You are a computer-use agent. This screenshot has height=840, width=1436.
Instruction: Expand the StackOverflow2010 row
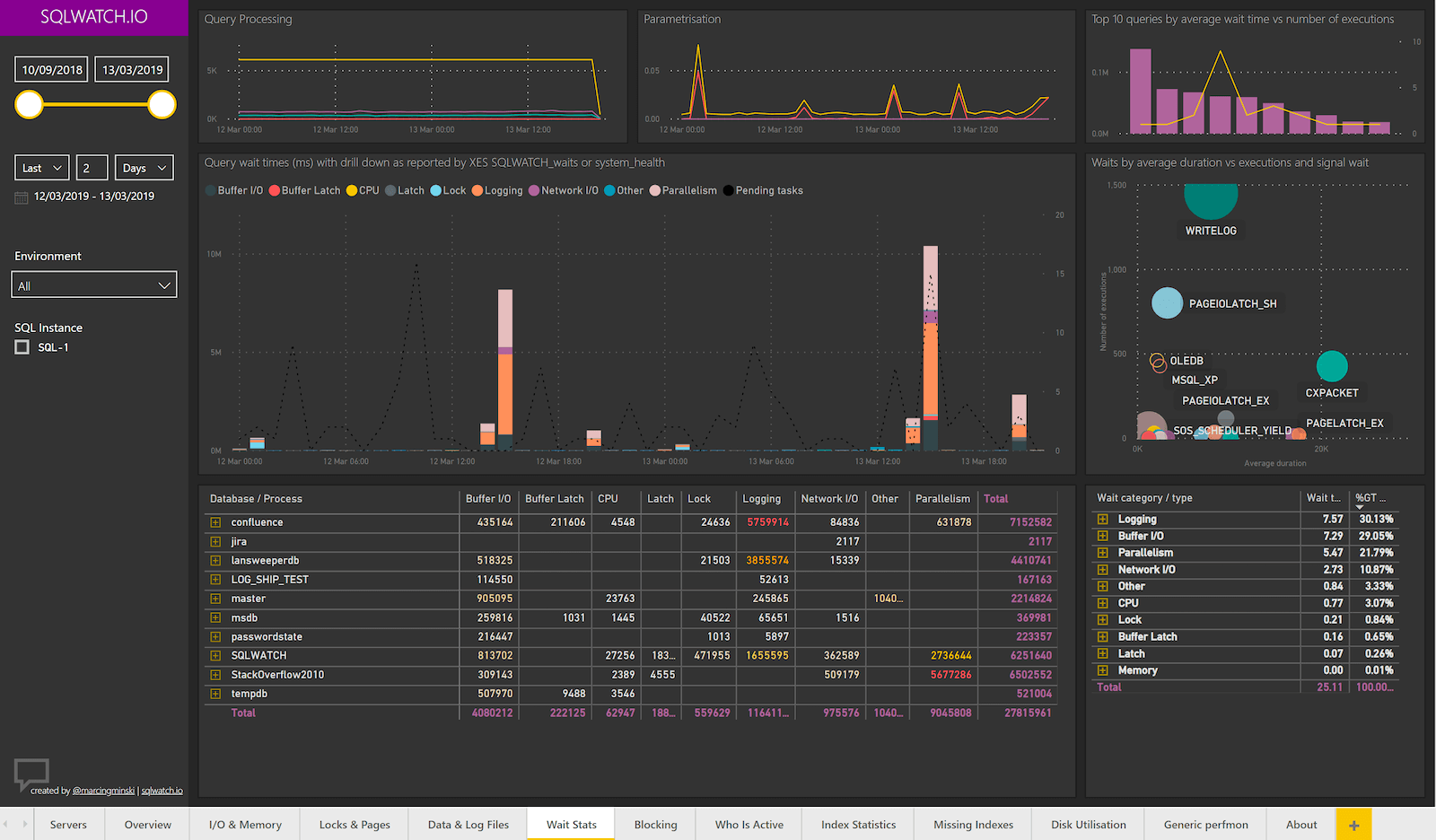pyautogui.click(x=215, y=675)
